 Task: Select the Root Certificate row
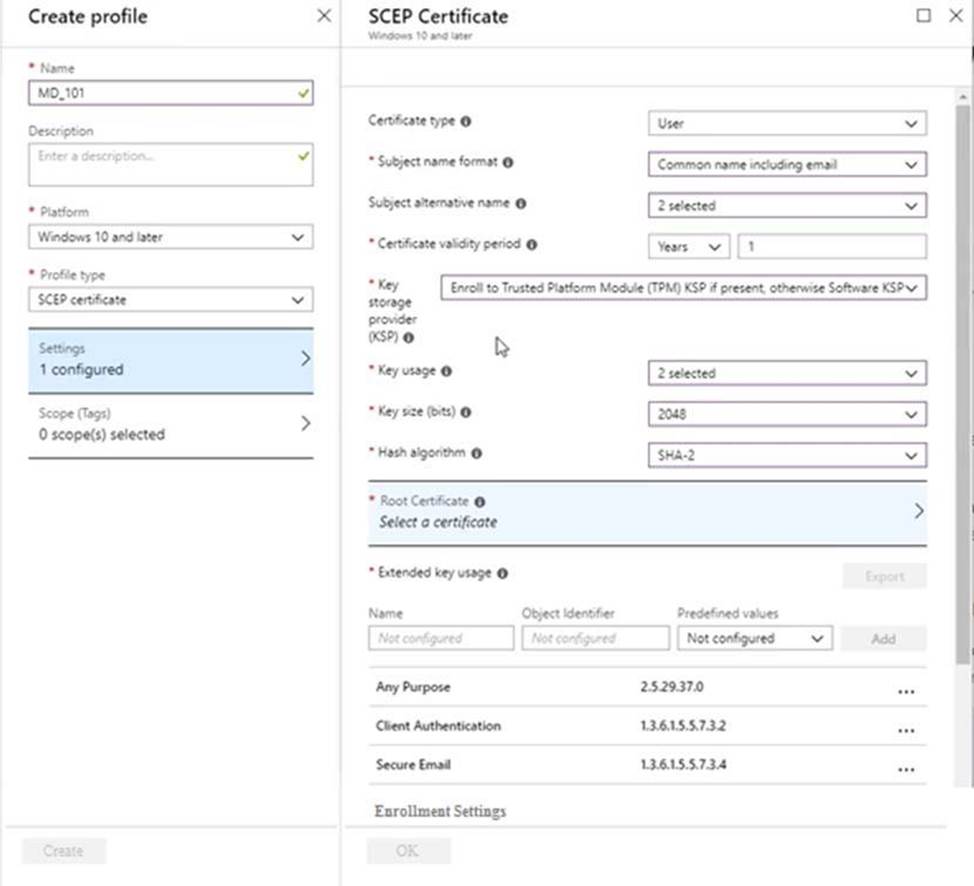click(647, 512)
